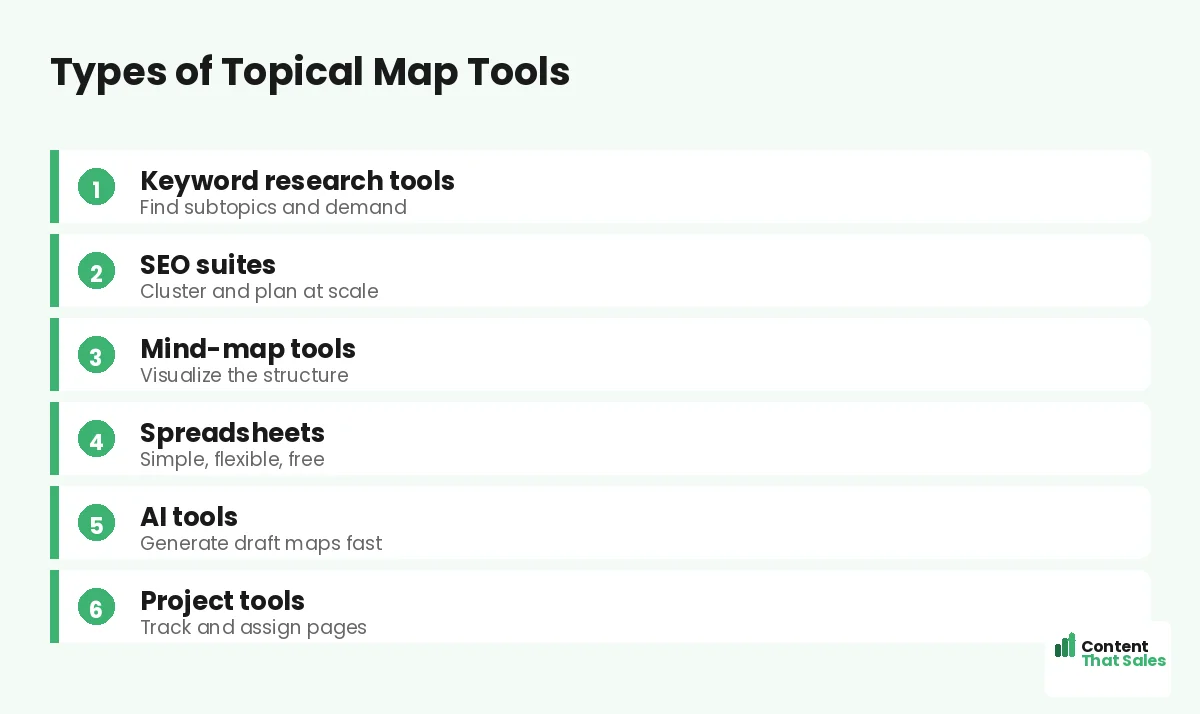The image size is (1200, 714).
Task: Click the 'Content That Sales' brand text
Action: pos(1123,653)
